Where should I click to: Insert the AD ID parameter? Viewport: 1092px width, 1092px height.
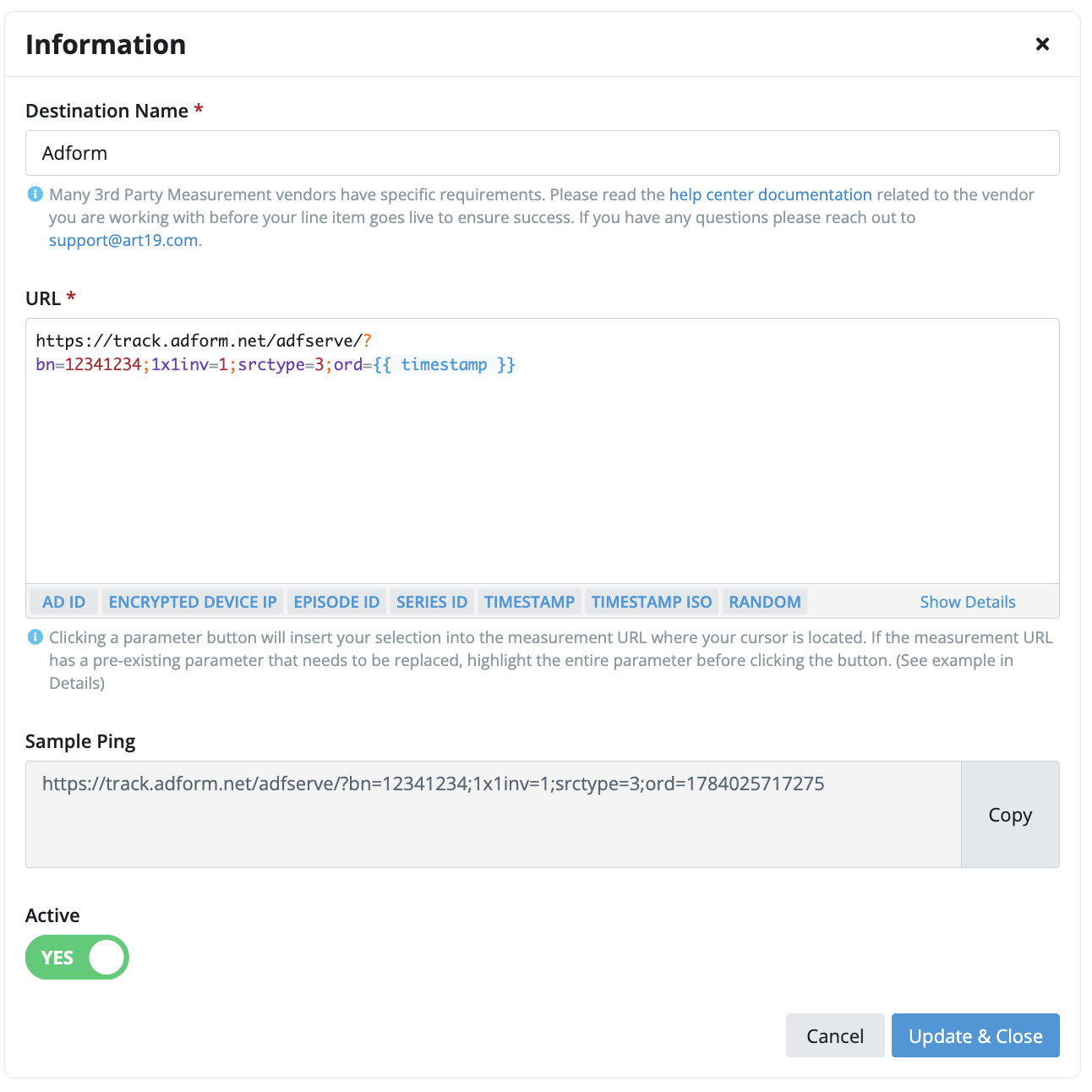(64, 602)
